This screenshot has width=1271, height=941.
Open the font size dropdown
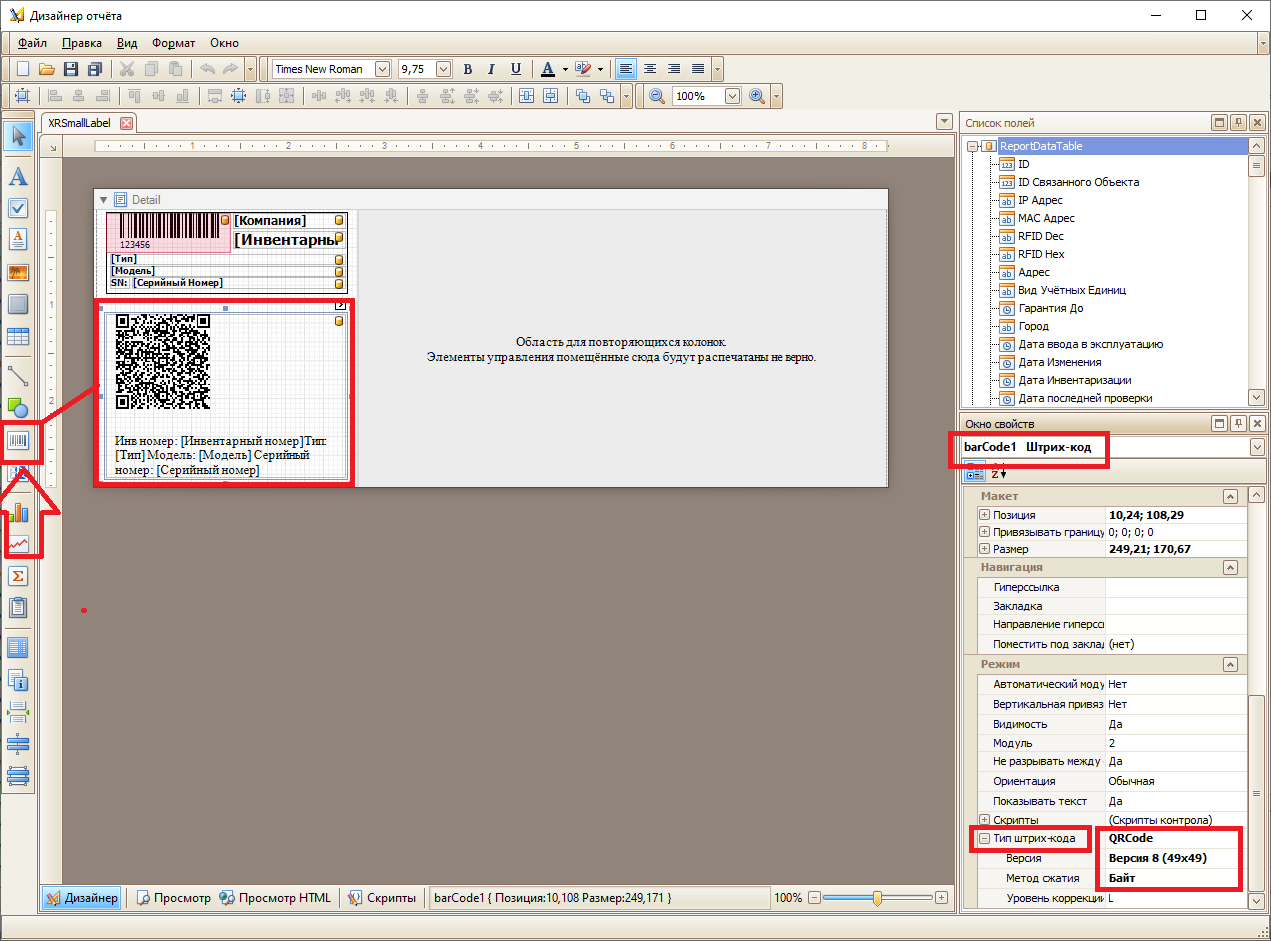coord(444,69)
